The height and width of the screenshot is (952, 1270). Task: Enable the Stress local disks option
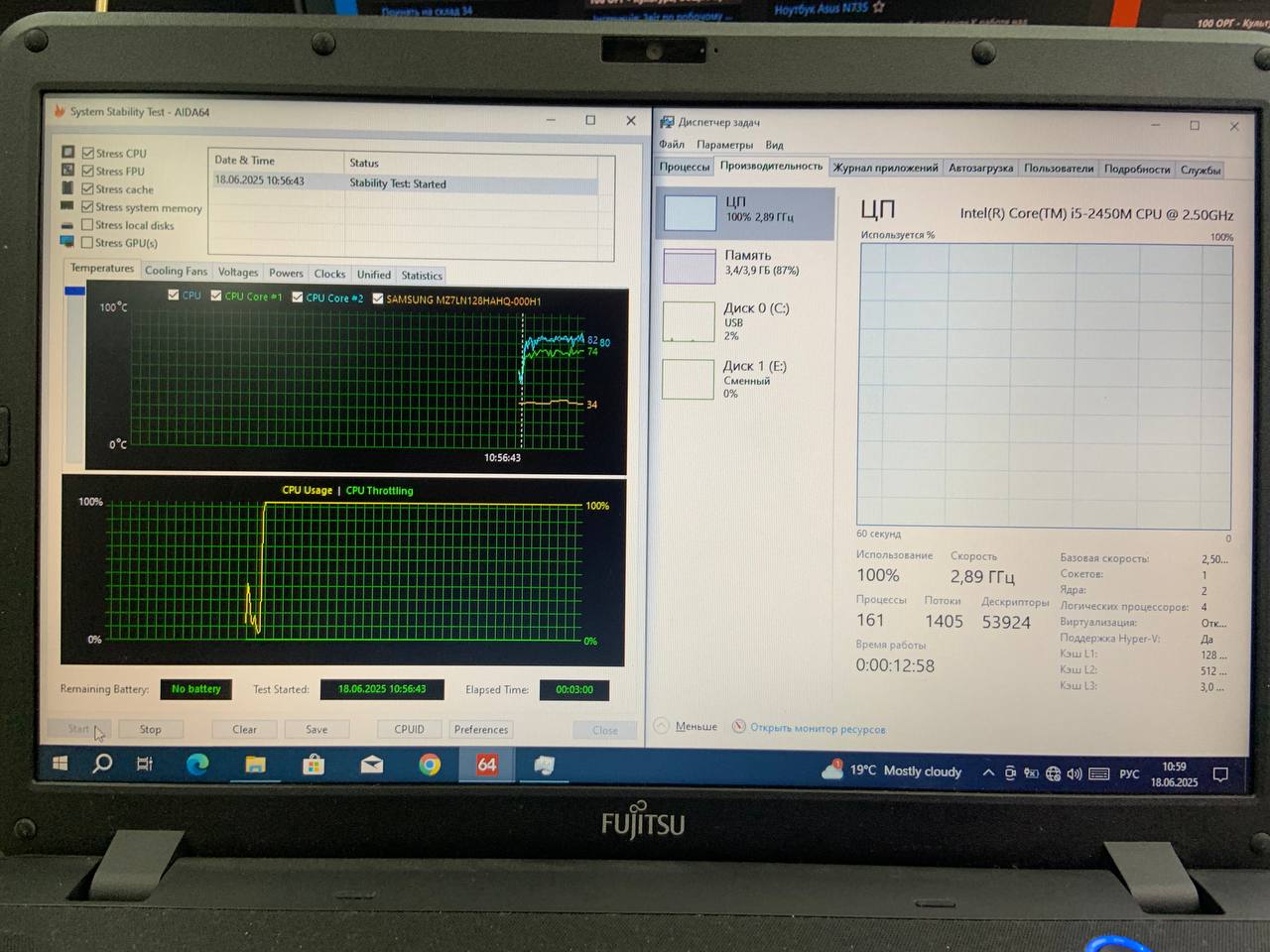88,225
